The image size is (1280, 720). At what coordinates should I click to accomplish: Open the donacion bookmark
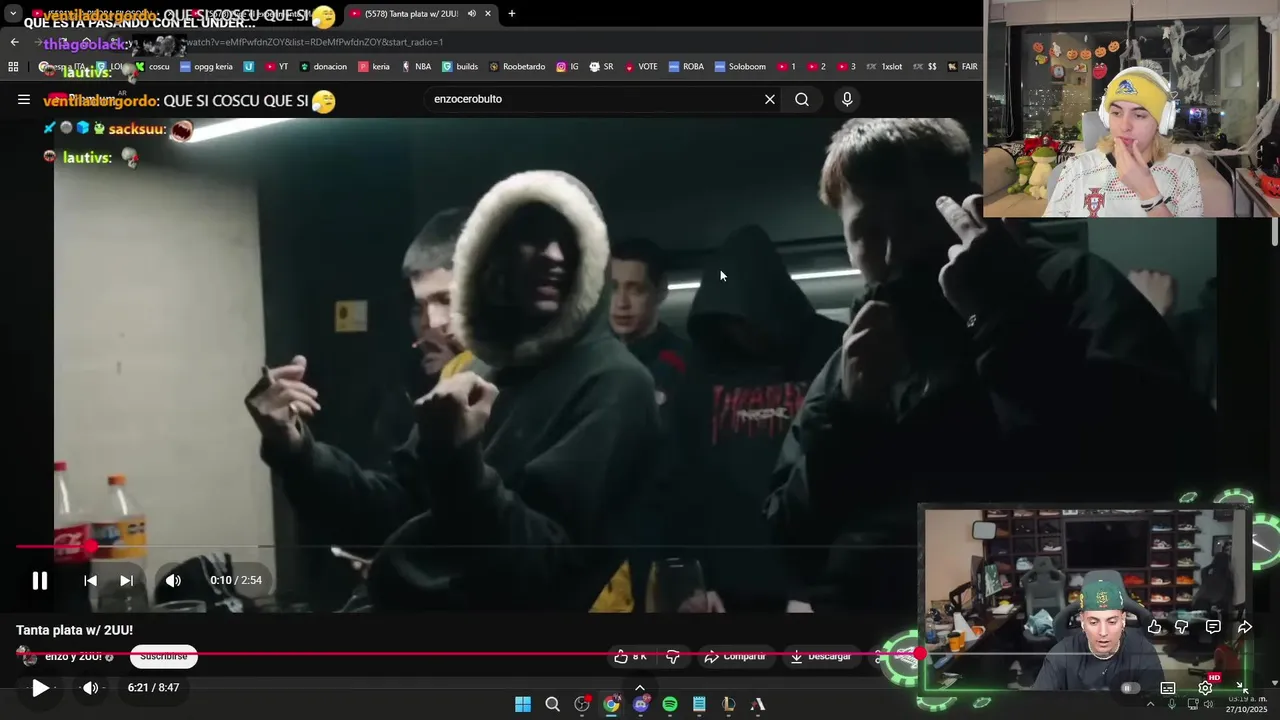pyautogui.click(x=323, y=67)
